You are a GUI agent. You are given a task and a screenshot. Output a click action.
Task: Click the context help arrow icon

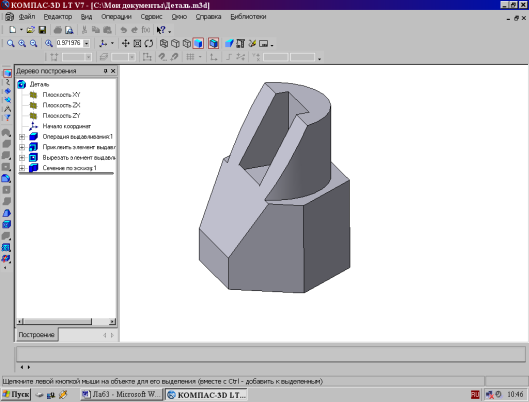161,30
